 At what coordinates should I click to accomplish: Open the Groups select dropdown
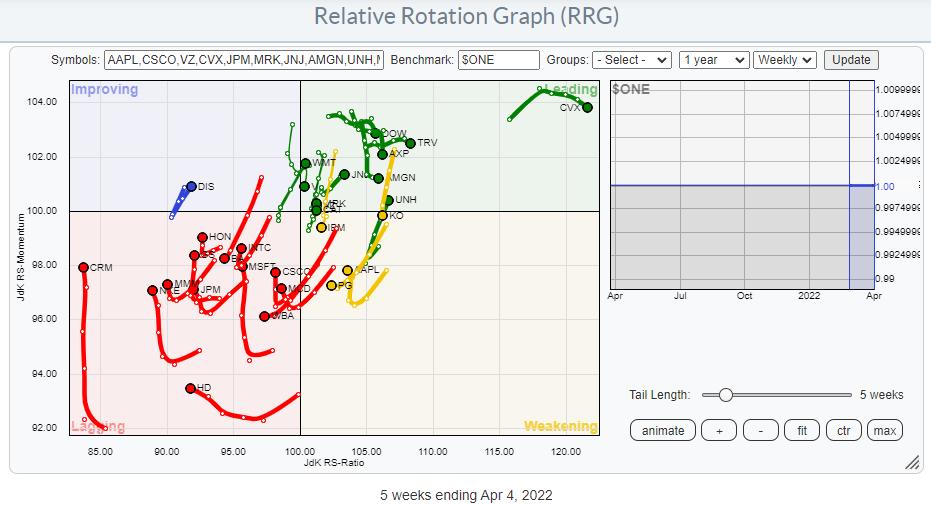click(631, 60)
